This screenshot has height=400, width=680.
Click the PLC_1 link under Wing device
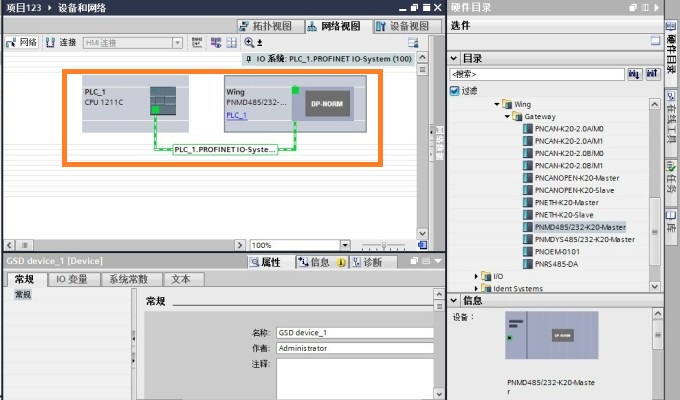click(236, 115)
